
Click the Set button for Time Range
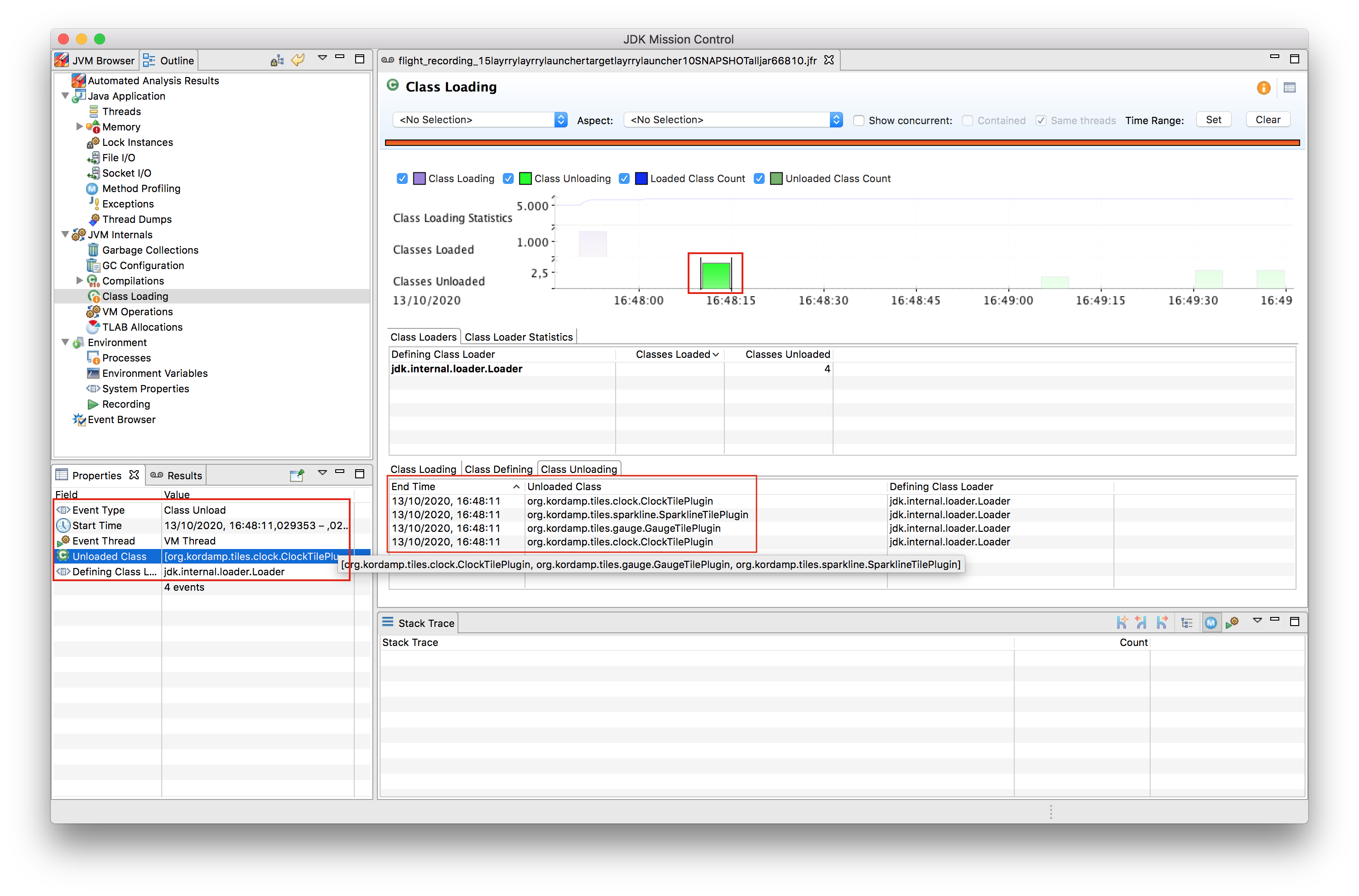pyautogui.click(x=1214, y=119)
